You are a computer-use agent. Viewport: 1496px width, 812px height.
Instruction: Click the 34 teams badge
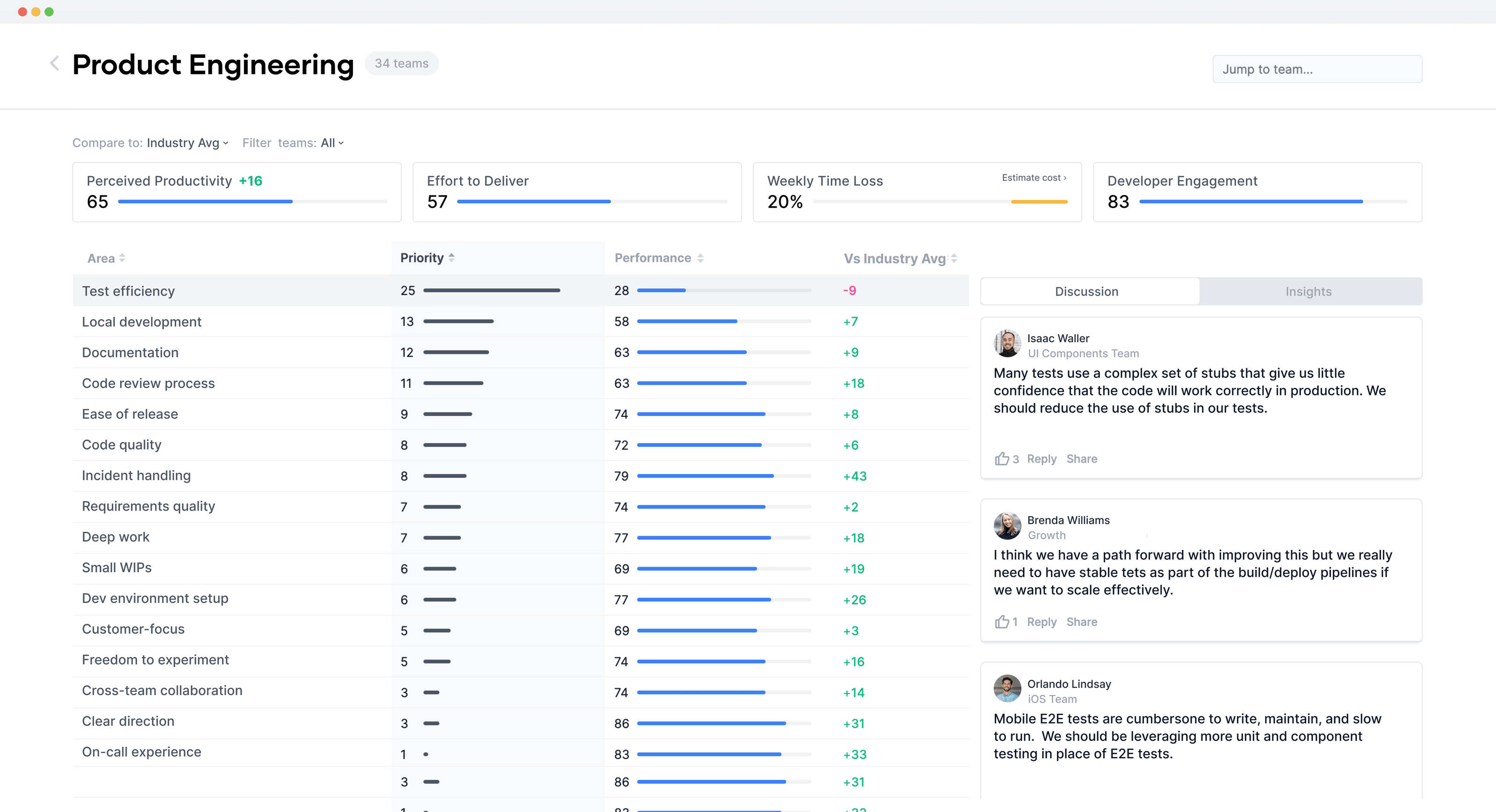point(401,63)
